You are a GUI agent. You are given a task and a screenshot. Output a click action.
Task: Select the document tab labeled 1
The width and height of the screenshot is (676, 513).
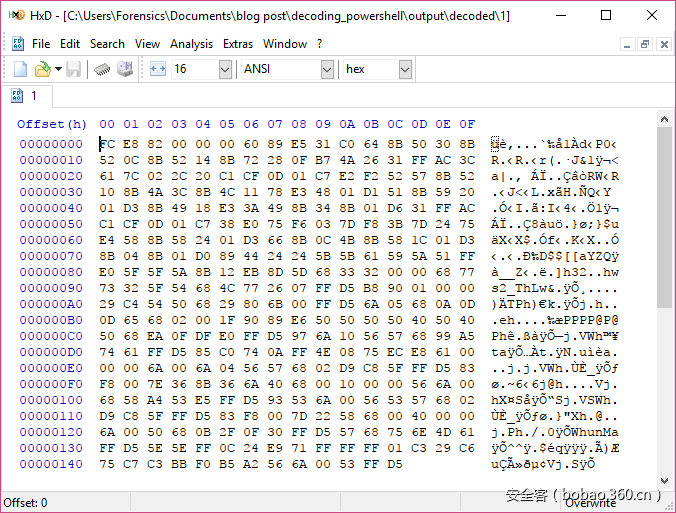pyautogui.click(x=27, y=96)
